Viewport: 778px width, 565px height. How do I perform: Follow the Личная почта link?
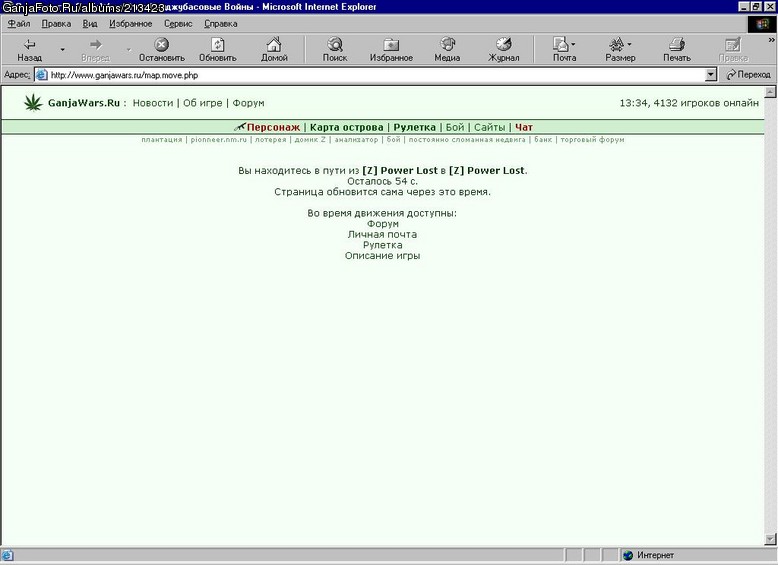point(382,235)
